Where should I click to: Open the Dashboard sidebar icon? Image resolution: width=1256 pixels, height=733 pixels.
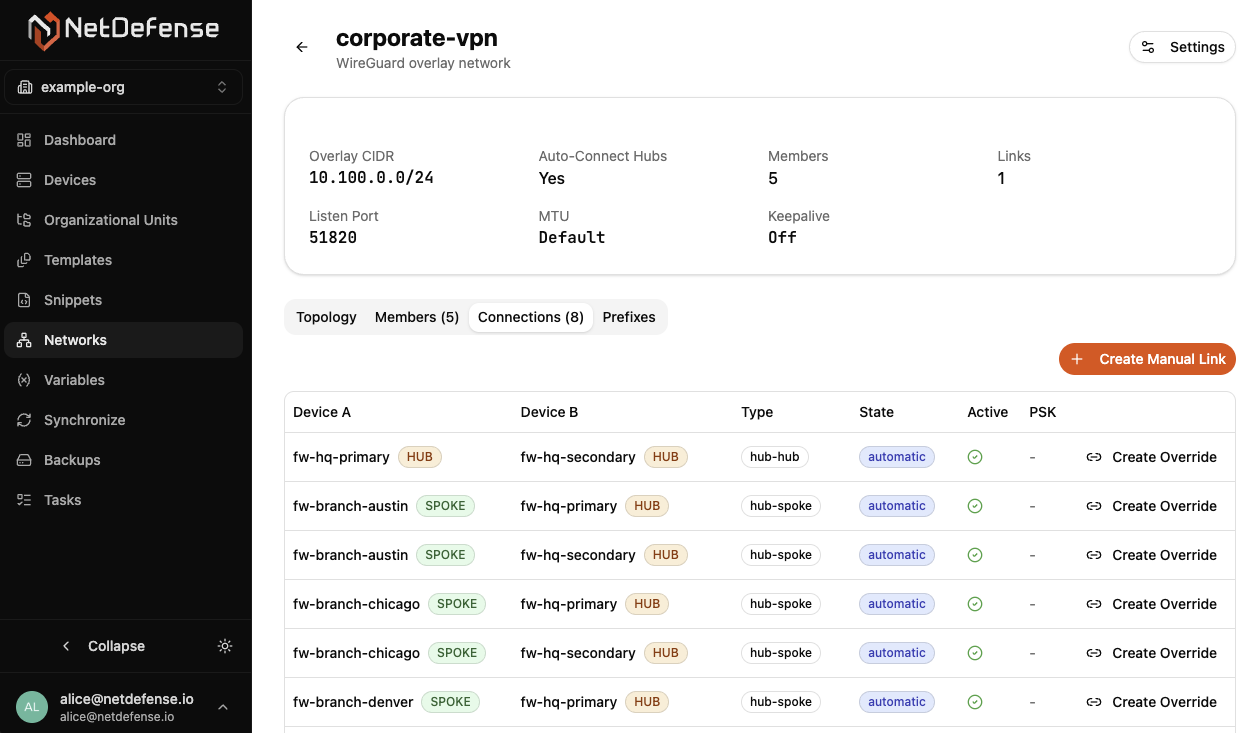click(x=25, y=140)
